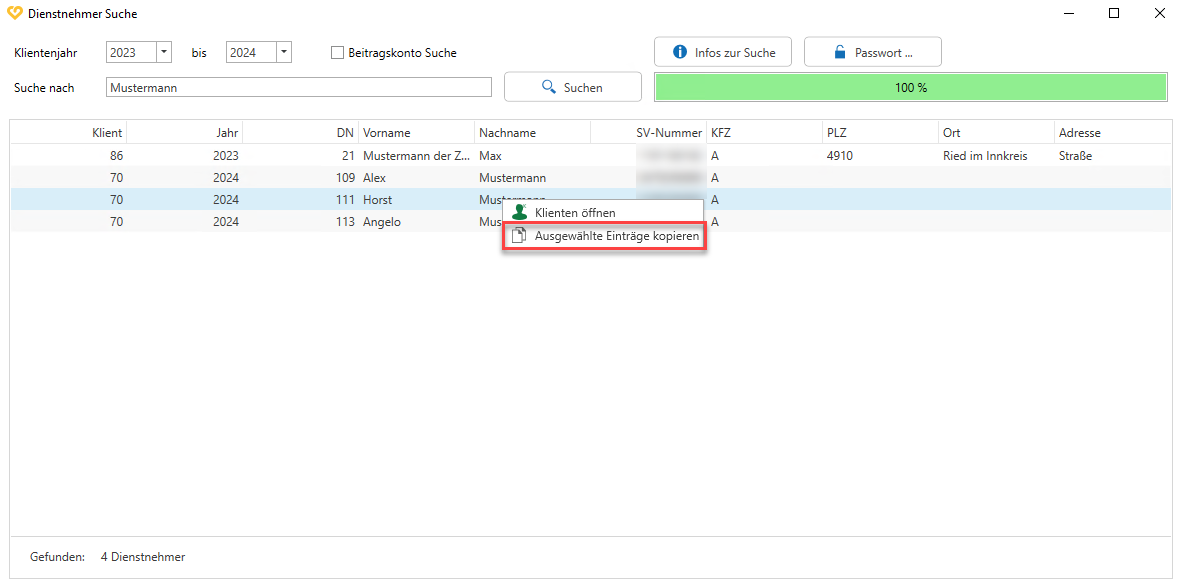
Task: Click the green 100 % progress bar
Action: (x=910, y=87)
